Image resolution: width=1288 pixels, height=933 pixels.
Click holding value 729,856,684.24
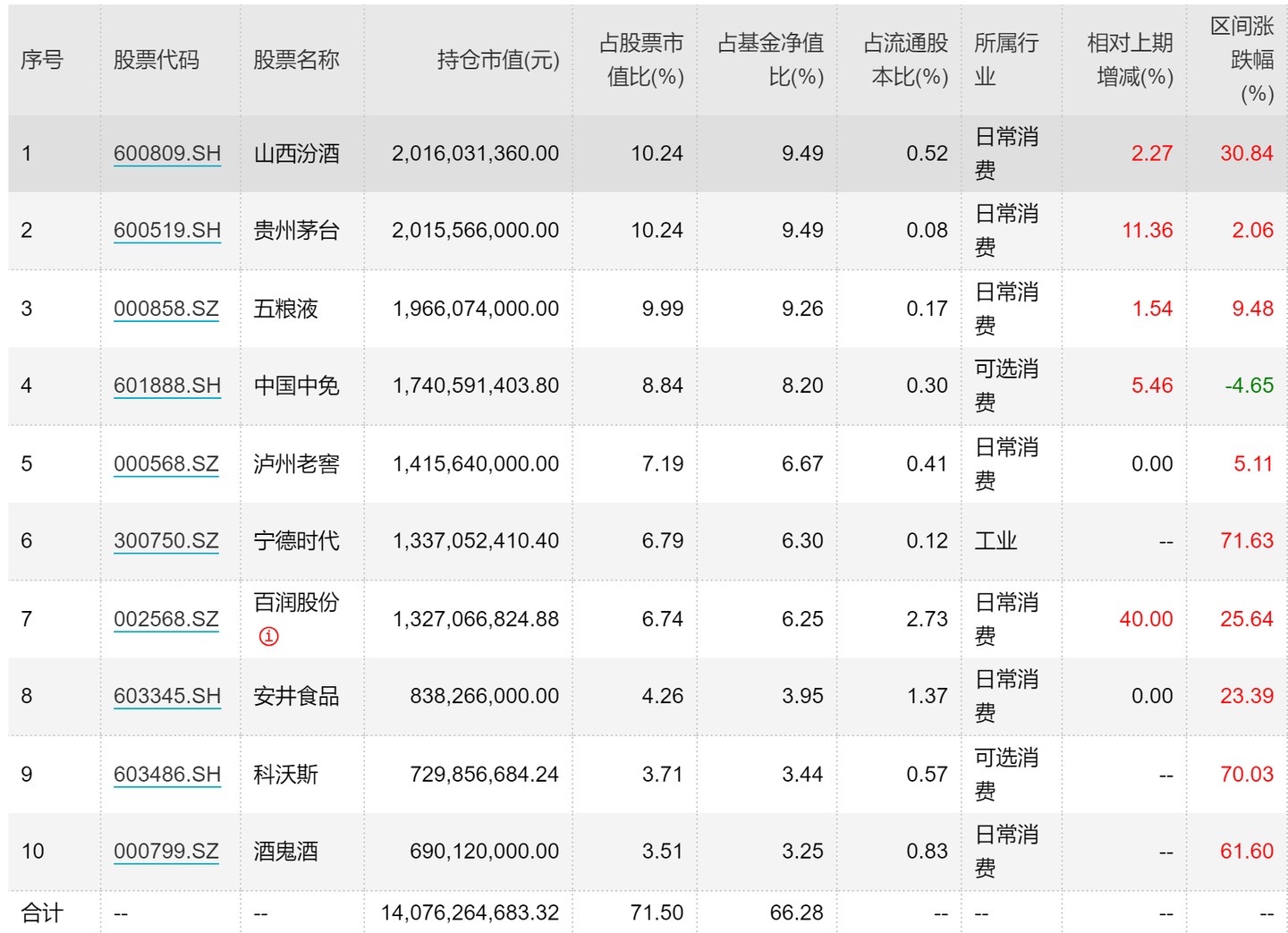click(484, 774)
